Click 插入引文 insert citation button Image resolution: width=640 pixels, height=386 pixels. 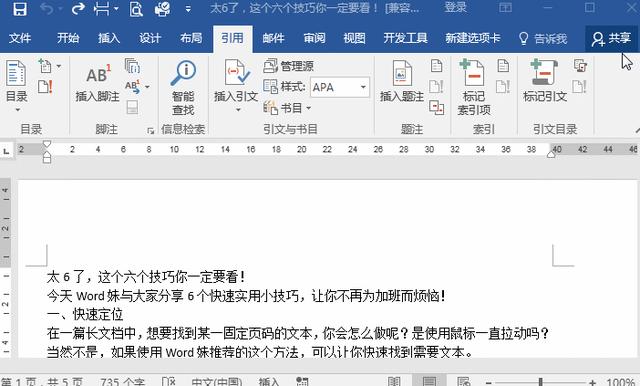point(236,86)
